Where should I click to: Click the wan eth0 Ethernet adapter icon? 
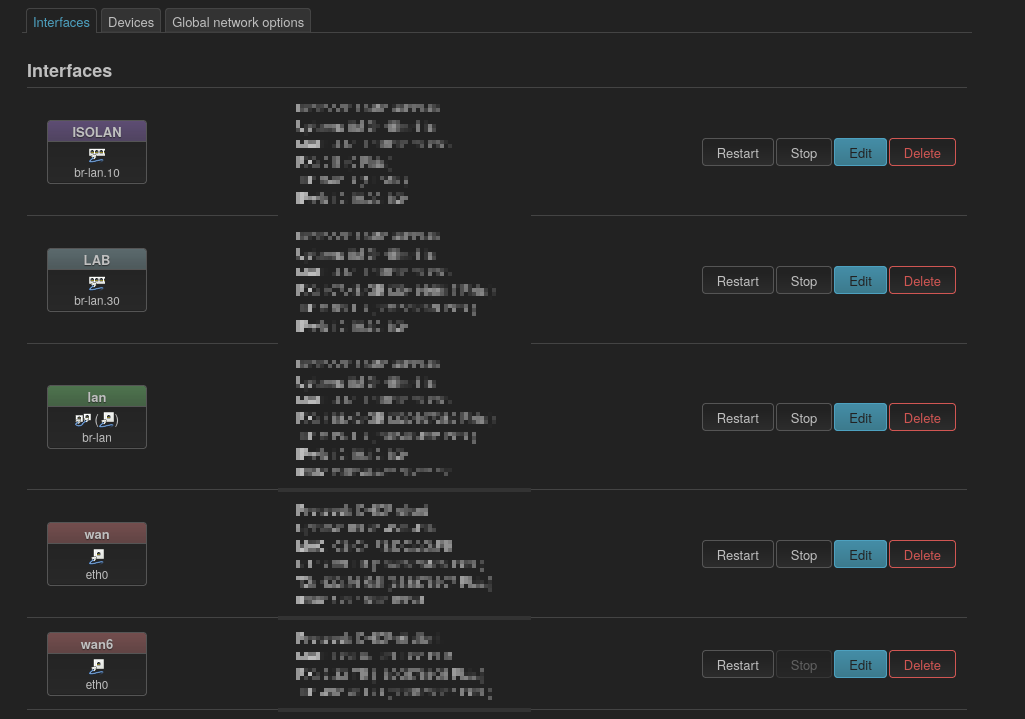96,557
